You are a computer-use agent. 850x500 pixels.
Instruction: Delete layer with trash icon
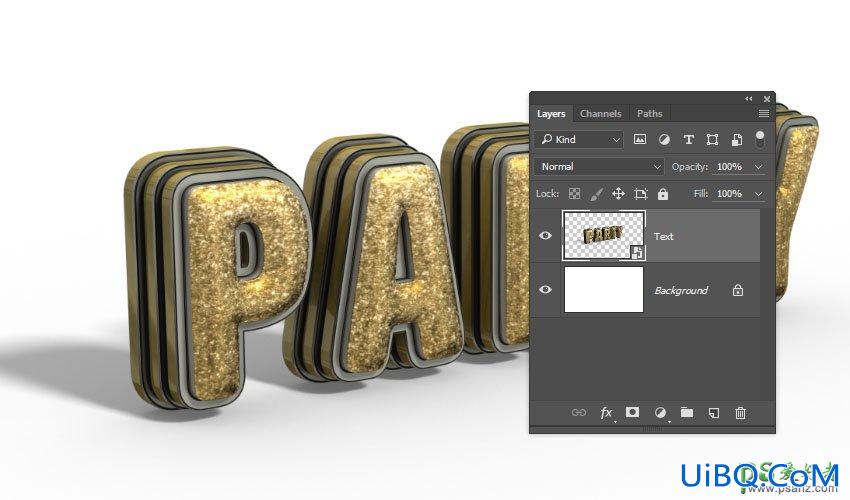click(740, 413)
